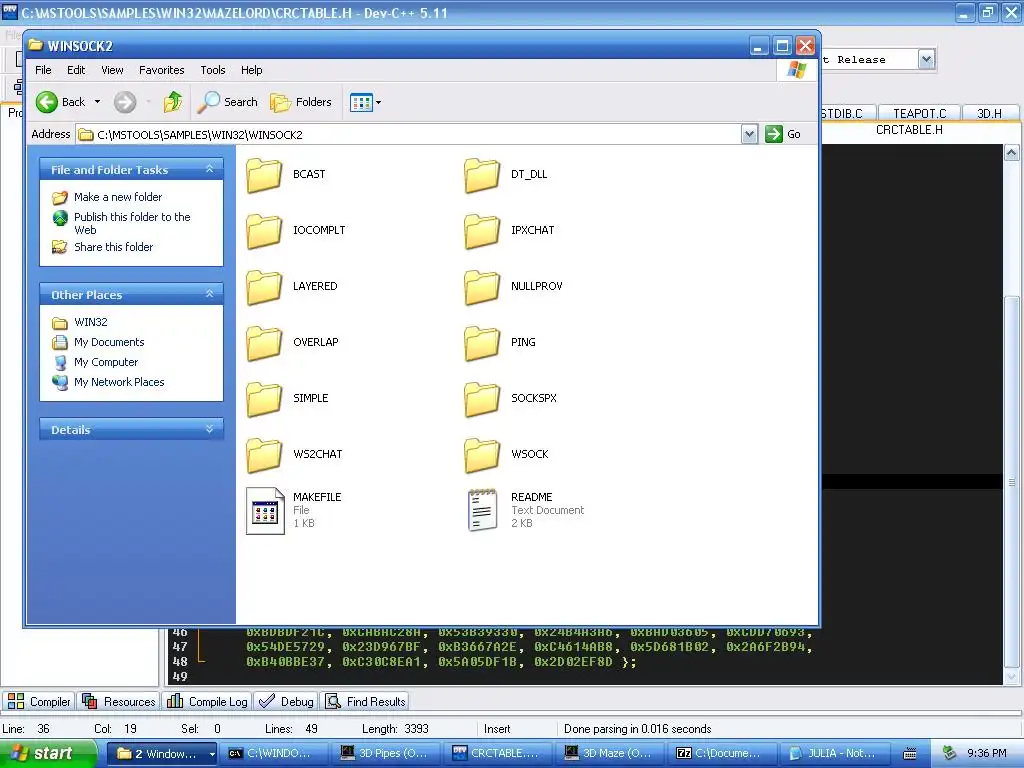Click Publish this folder to the Web
Viewport: 1024px width, 768px height.
coord(132,223)
